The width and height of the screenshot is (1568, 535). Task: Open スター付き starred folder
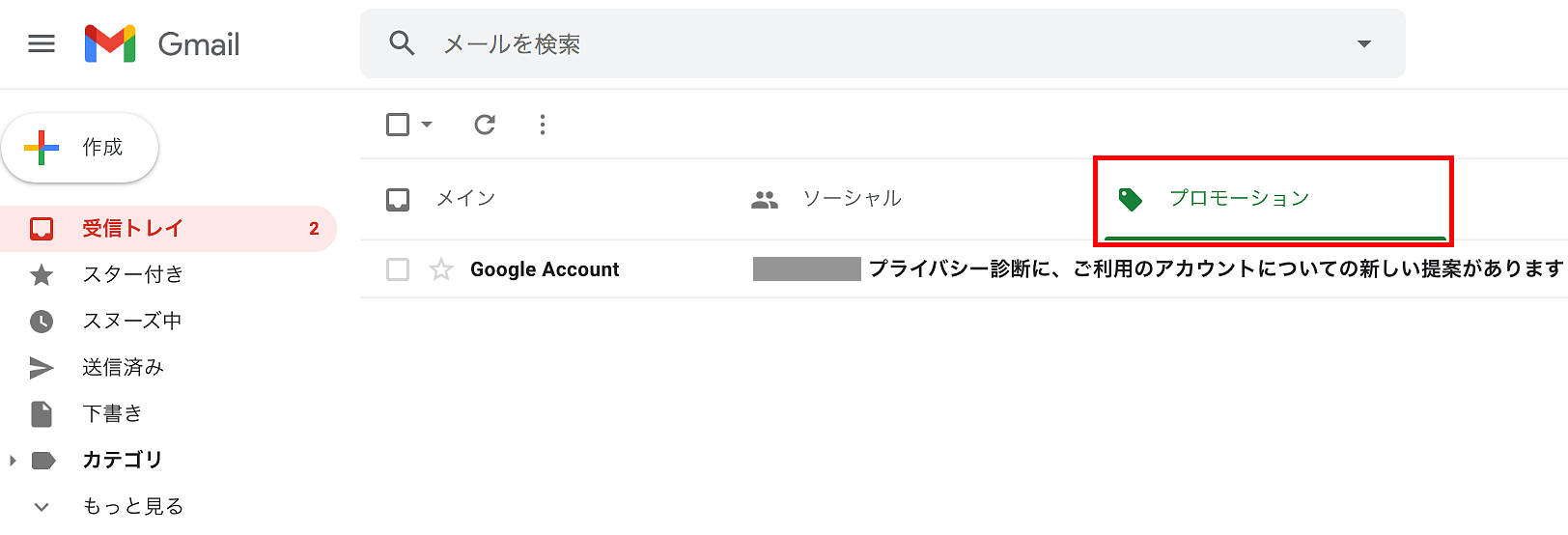pos(132,275)
